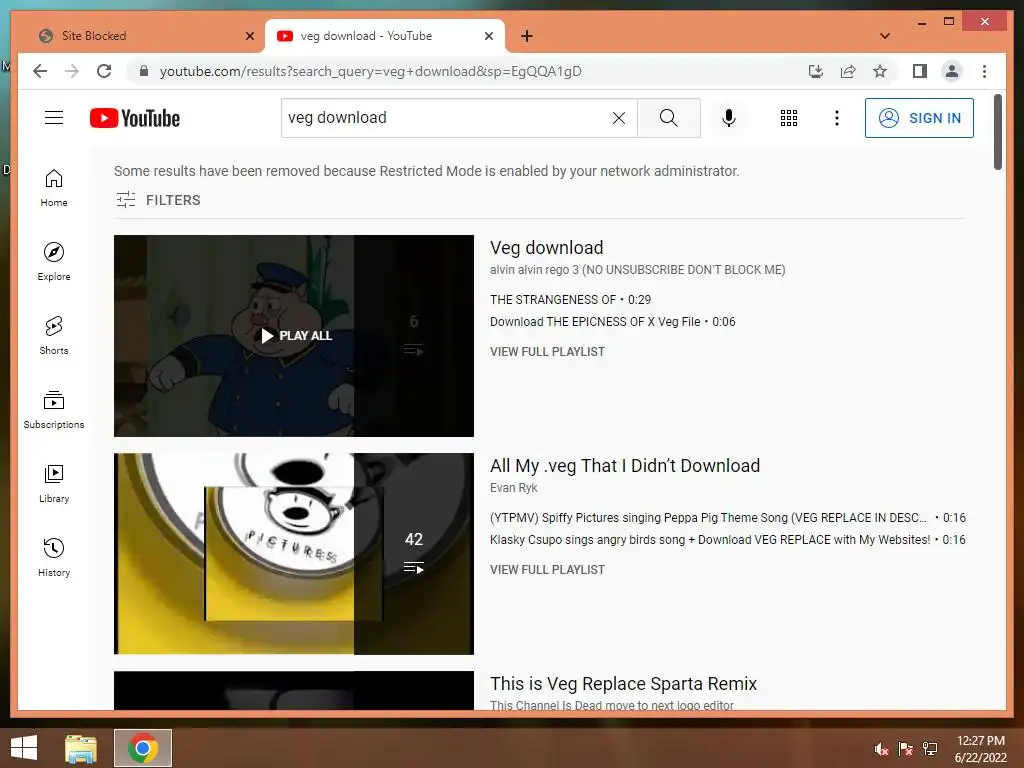Clear the search query with X

(618, 118)
